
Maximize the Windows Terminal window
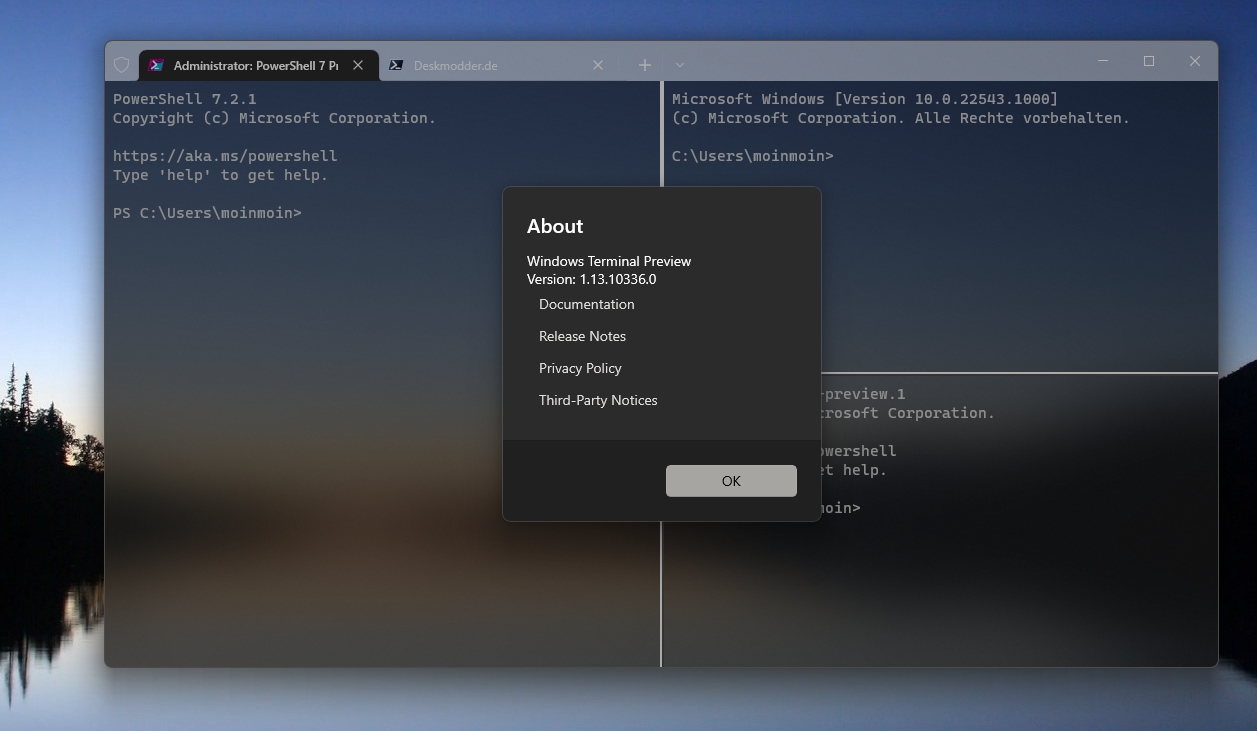1149,61
